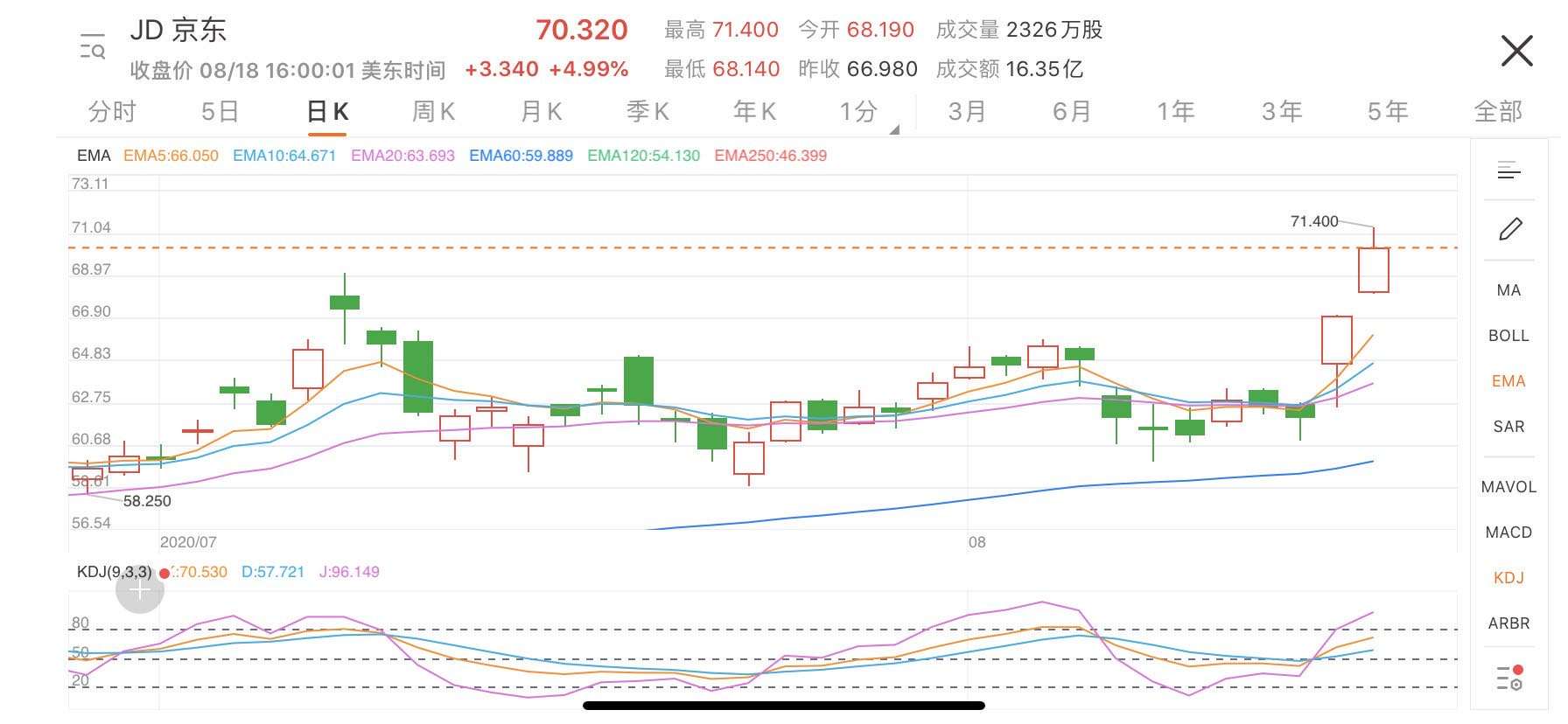
Task: Click the KDJ(9,3,3) indicator label
Action: click(x=114, y=572)
